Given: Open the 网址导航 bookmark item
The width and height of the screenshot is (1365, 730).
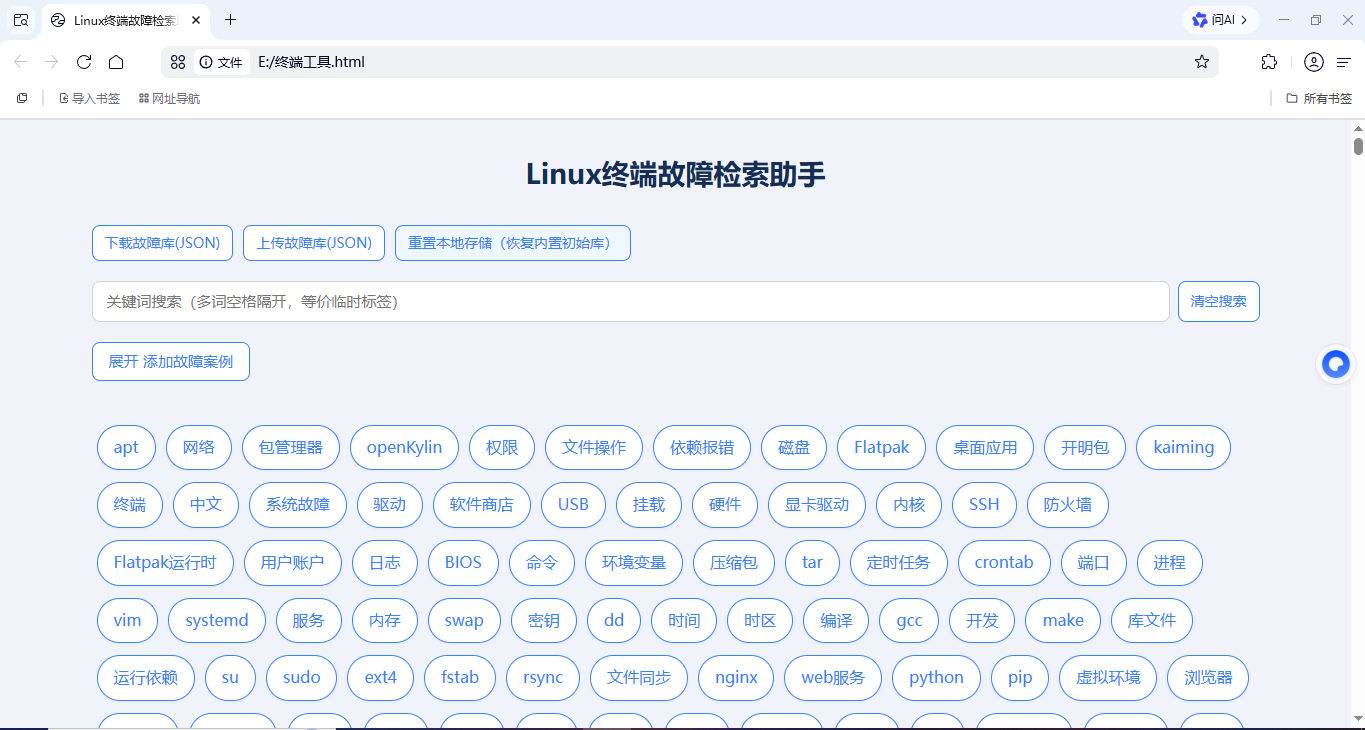Looking at the screenshot, I should coord(170,98).
